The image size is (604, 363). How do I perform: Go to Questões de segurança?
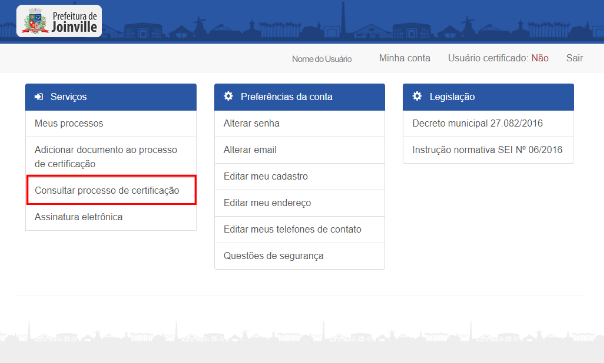pyautogui.click(x=299, y=256)
